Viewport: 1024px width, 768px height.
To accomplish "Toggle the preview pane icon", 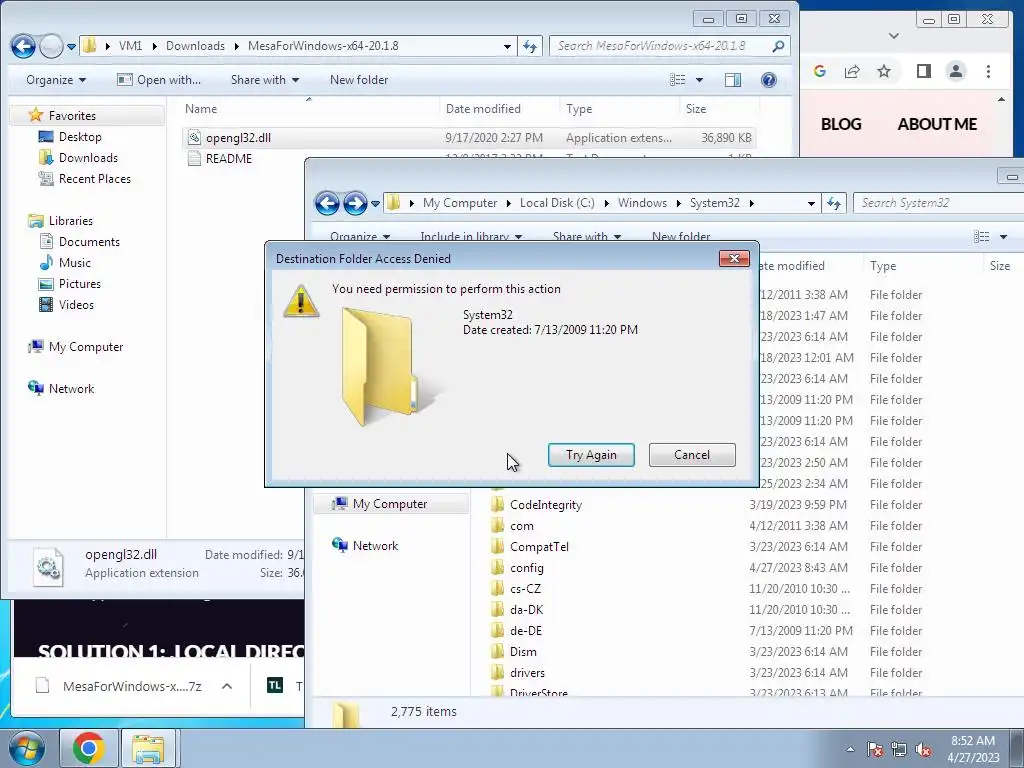I will (733, 80).
